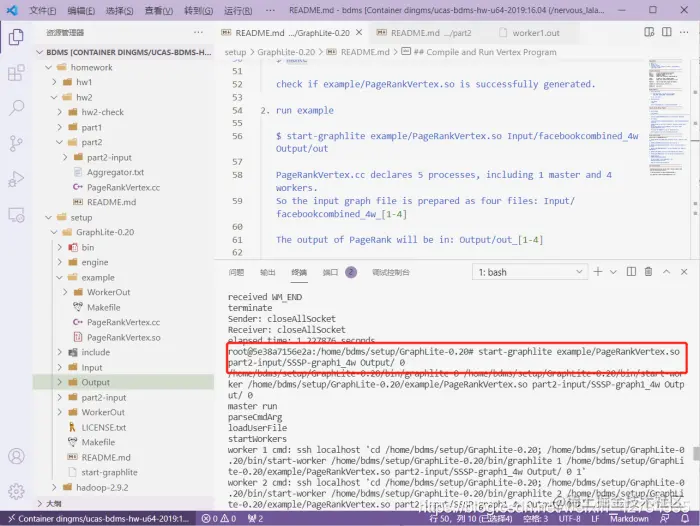The image size is (700, 526).
Task: Expand the hw2-check folder
Action: pyautogui.click(x=124, y=112)
